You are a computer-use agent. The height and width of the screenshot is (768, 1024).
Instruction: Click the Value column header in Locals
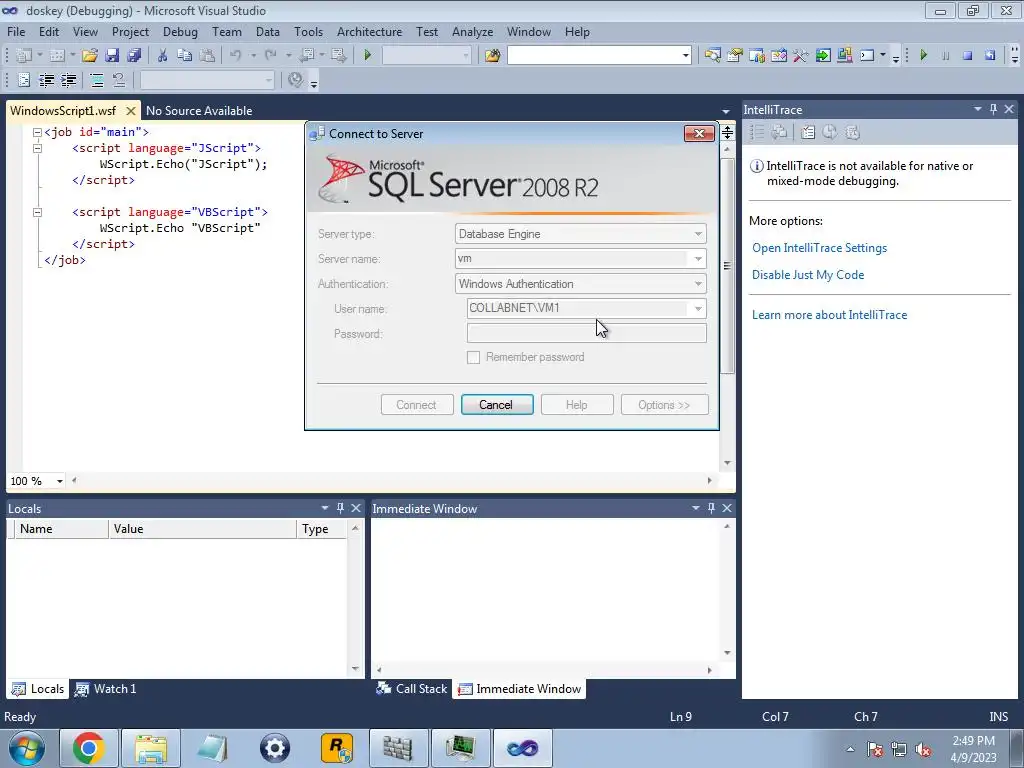[x=202, y=529]
